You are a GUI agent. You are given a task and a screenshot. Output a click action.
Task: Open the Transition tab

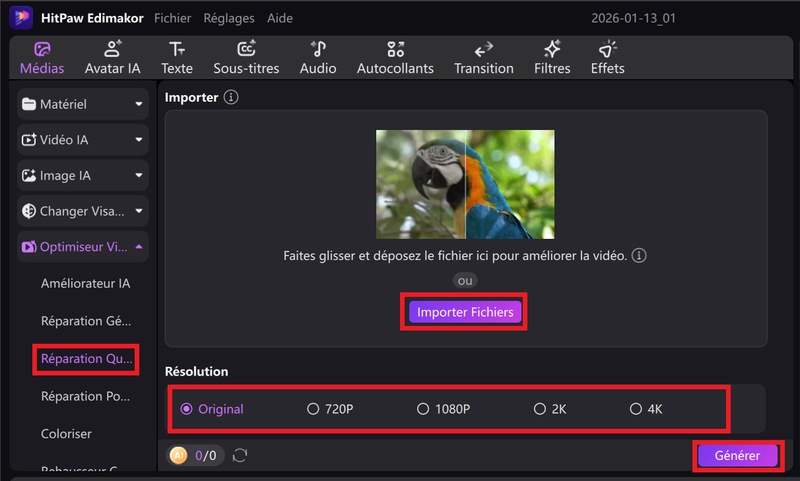484,58
